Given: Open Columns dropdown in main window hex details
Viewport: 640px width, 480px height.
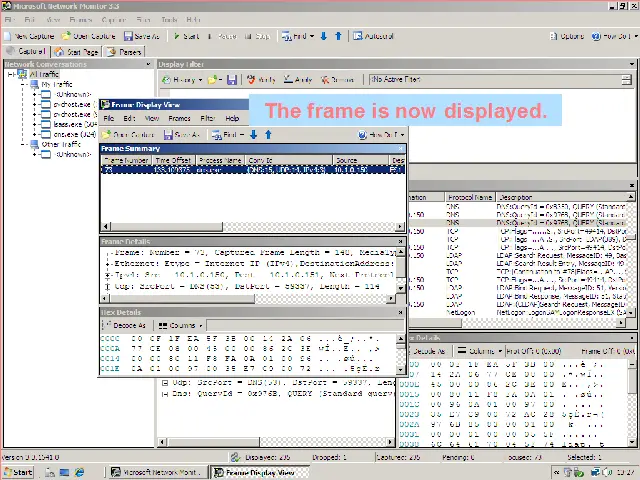Looking at the screenshot, I should pyautogui.click(x=479, y=351).
